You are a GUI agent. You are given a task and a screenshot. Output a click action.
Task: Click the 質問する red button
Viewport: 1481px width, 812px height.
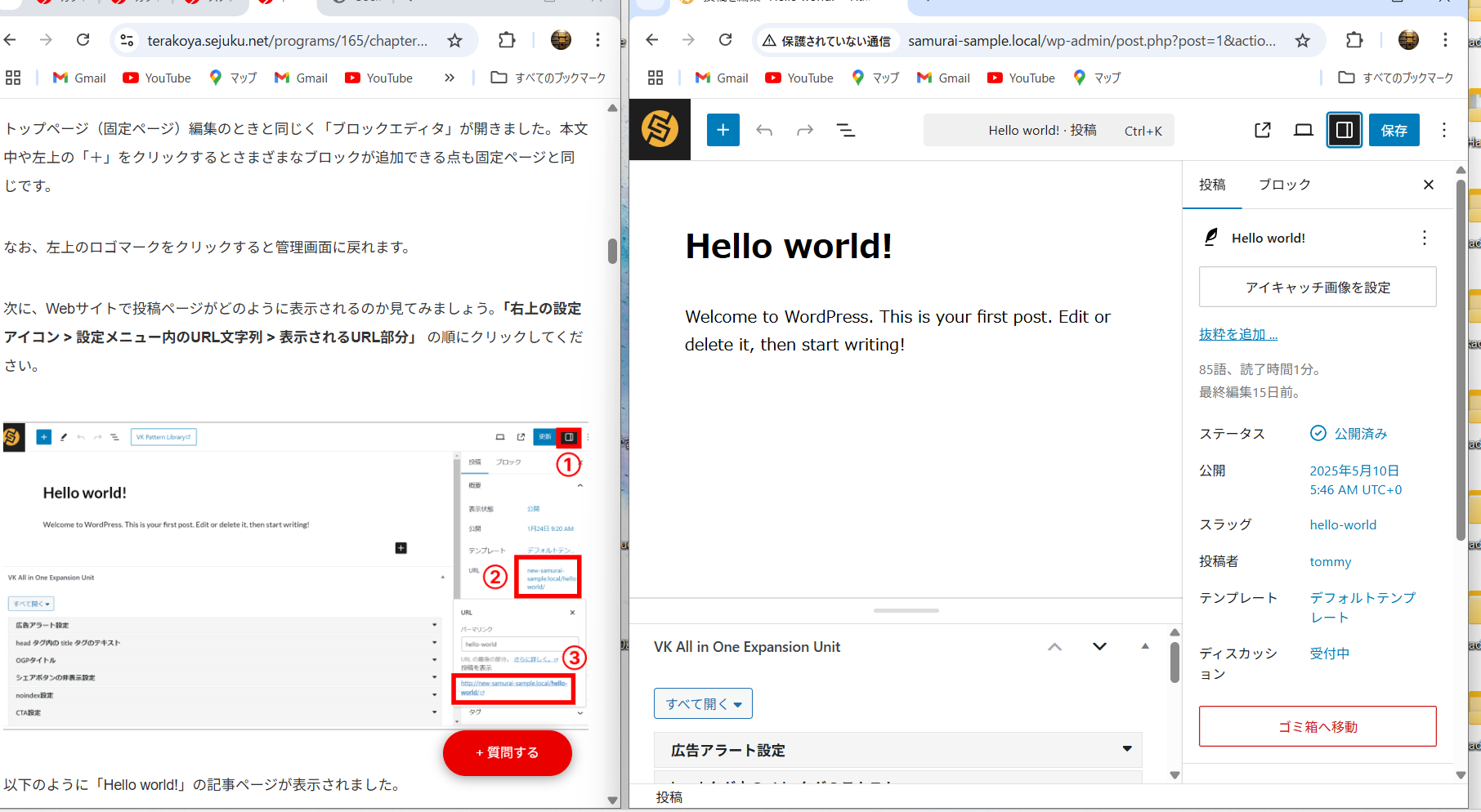point(508,752)
